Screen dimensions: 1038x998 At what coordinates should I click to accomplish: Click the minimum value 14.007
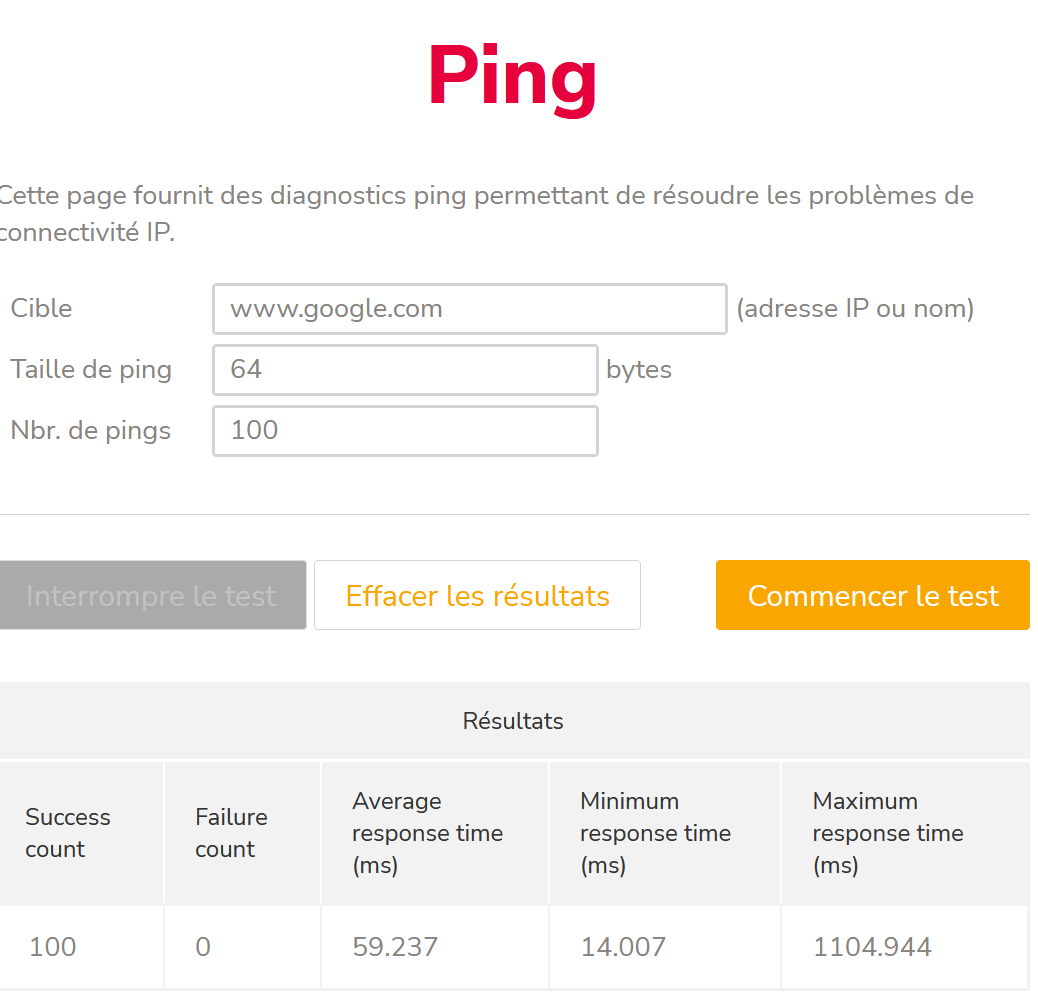tap(623, 947)
